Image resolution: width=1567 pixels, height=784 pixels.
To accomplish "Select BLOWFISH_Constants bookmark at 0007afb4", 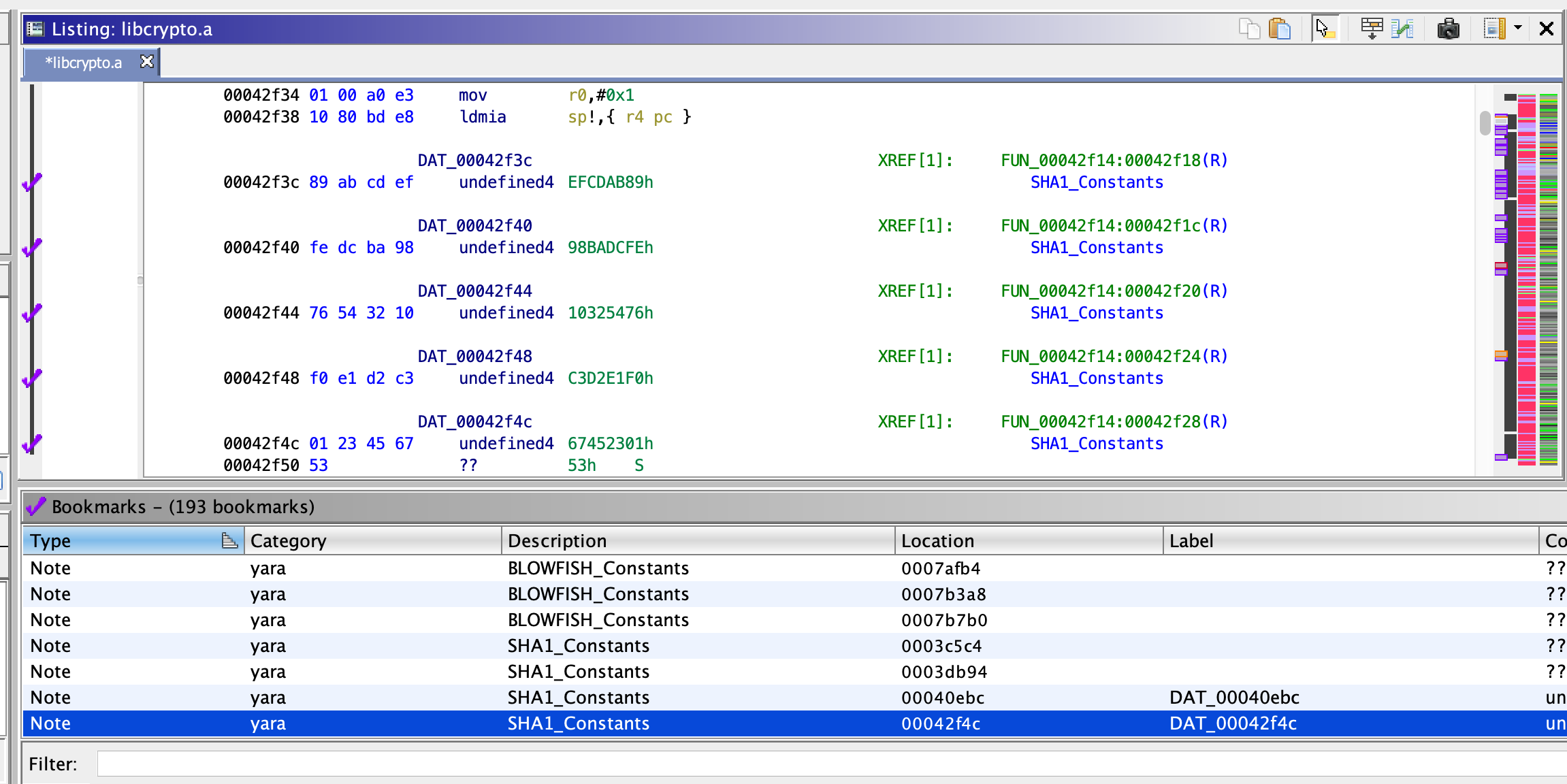I will point(598,568).
